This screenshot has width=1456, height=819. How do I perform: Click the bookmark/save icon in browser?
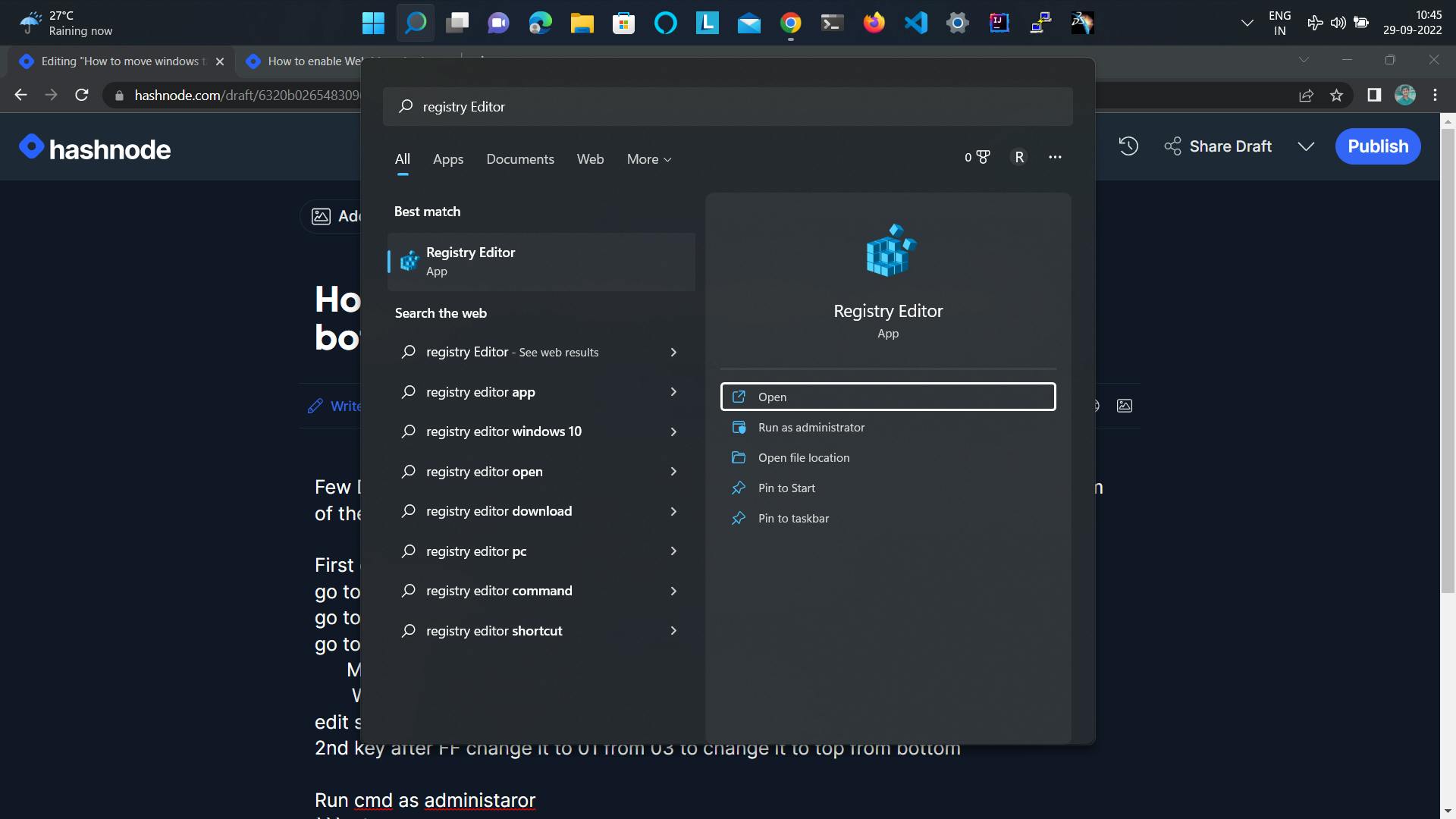[x=1339, y=95]
